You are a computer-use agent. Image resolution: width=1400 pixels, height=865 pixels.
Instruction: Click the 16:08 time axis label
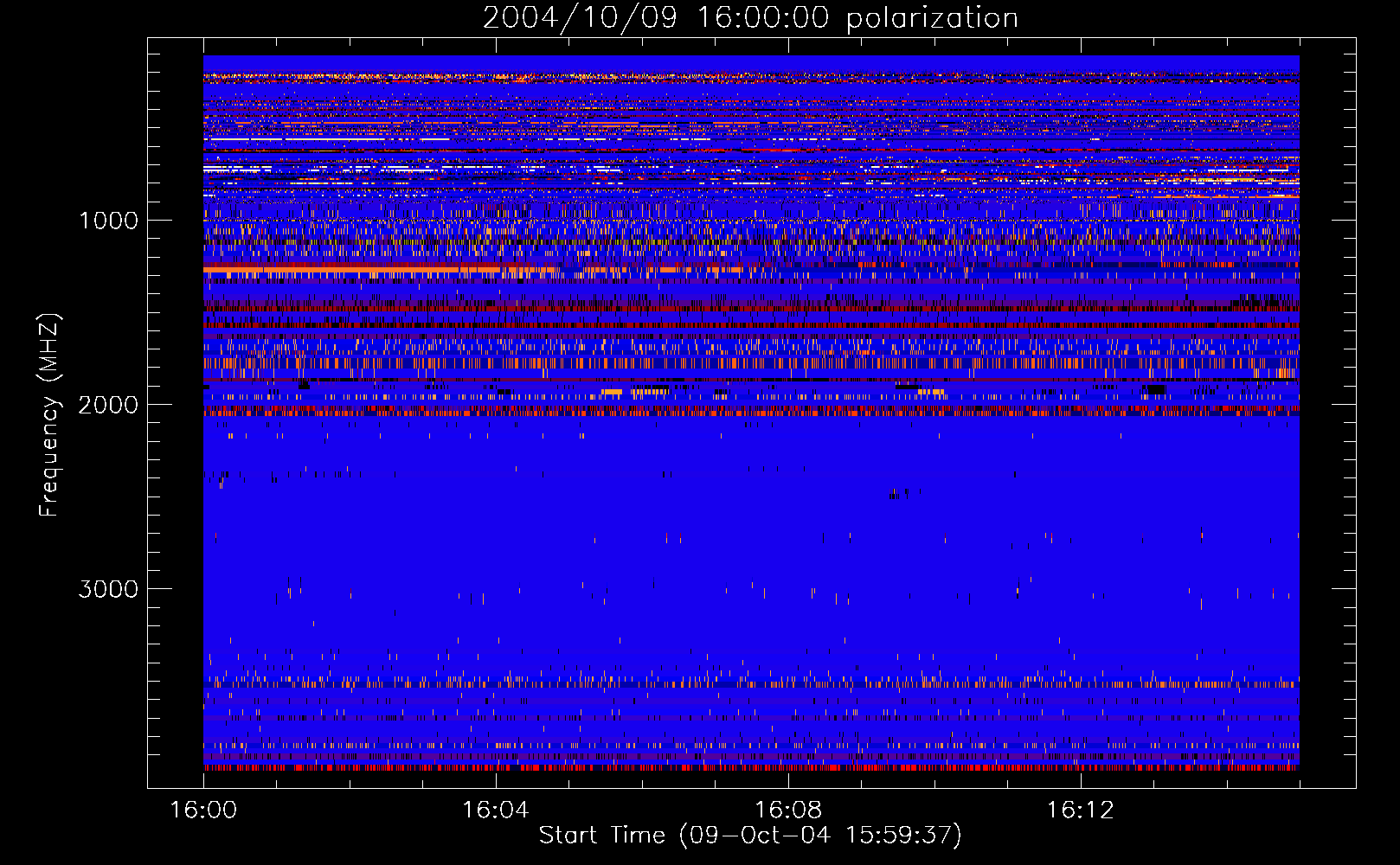788,811
